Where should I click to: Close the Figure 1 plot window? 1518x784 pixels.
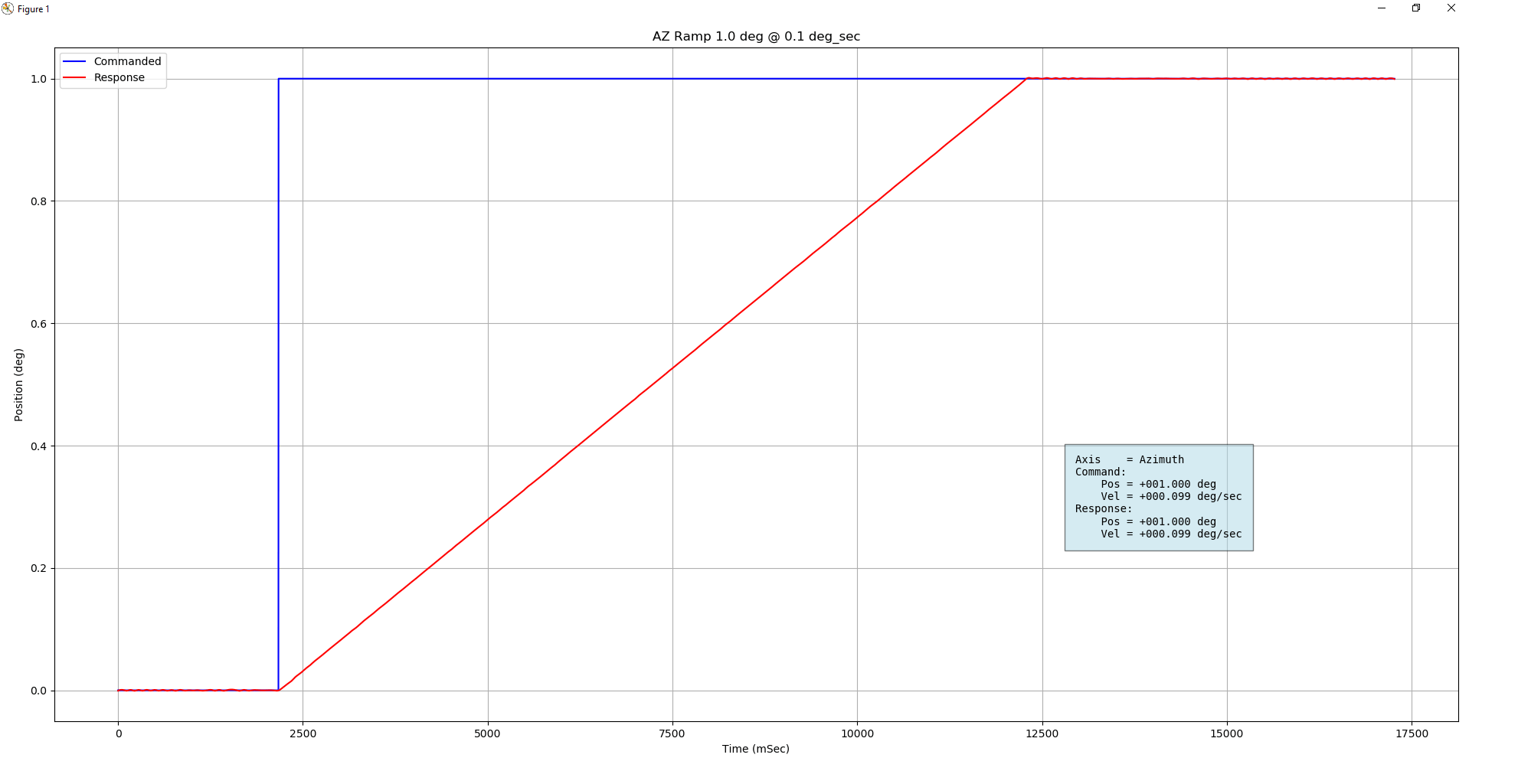1451,8
